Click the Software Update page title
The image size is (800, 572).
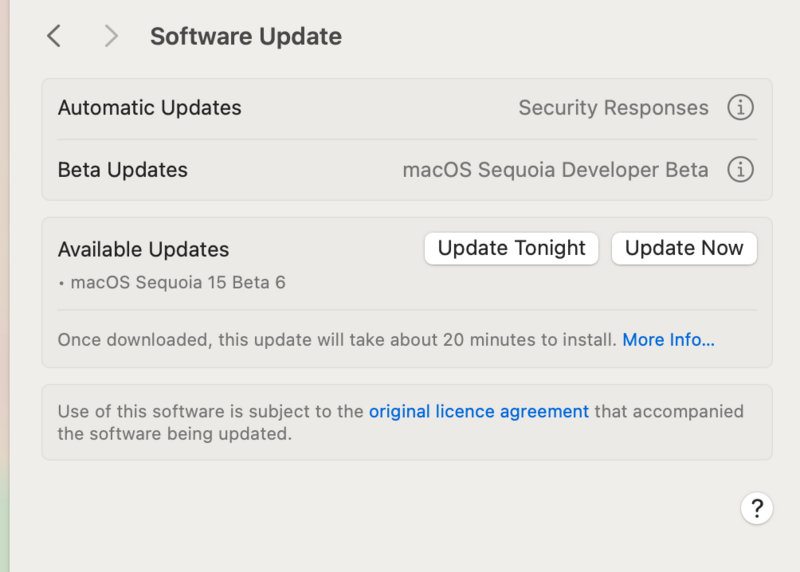point(245,37)
